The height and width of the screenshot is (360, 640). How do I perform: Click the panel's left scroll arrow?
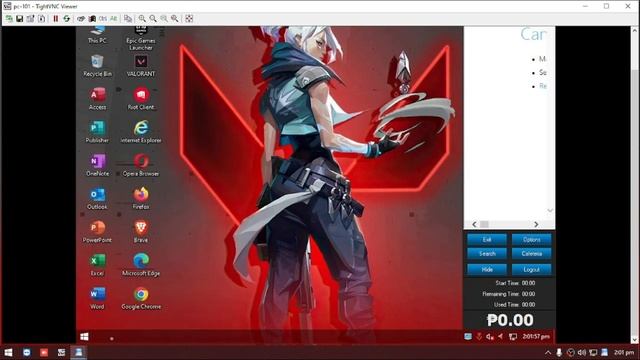click(474, 224)
